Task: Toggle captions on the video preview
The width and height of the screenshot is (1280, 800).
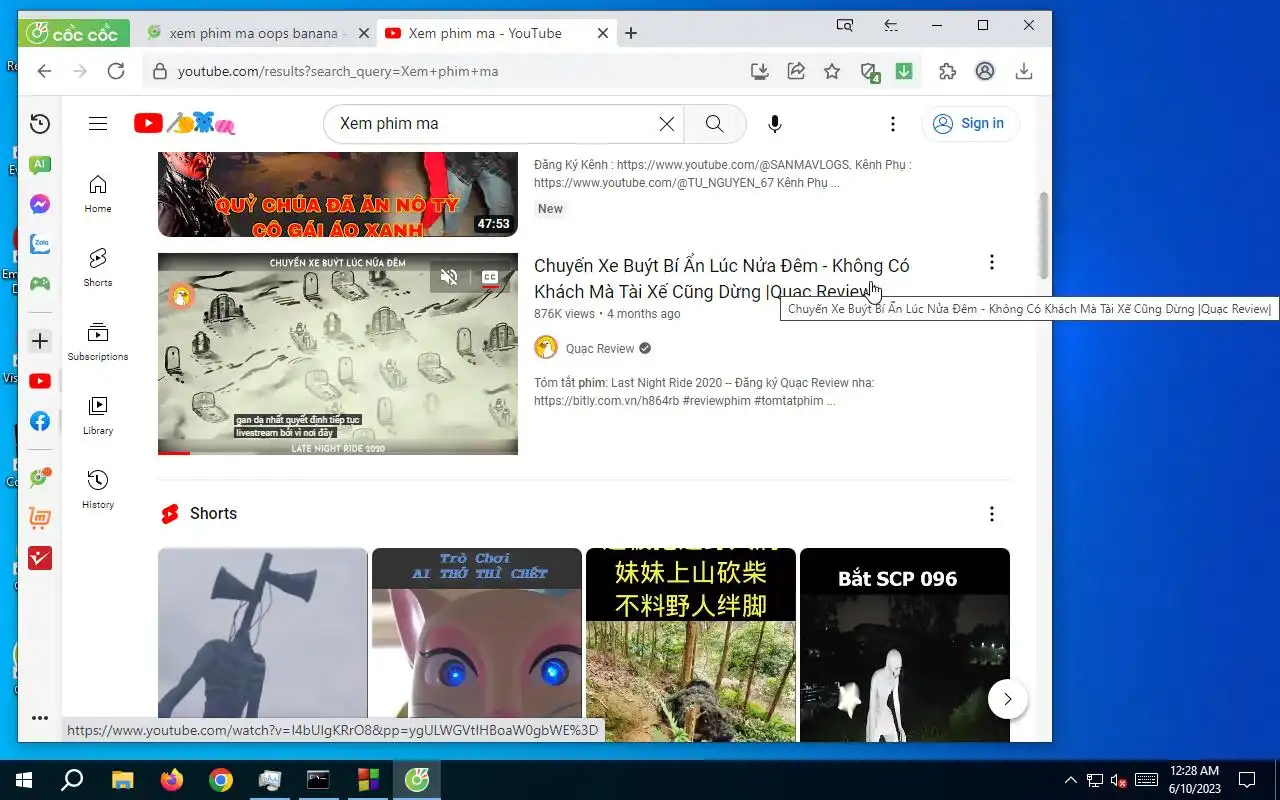Action: point(490,277)
